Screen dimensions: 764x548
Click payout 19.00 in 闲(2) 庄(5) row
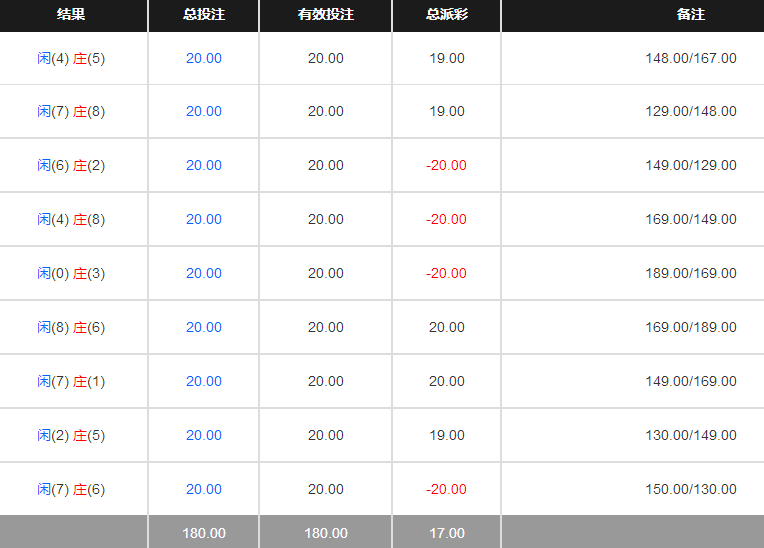click(447, 436)
